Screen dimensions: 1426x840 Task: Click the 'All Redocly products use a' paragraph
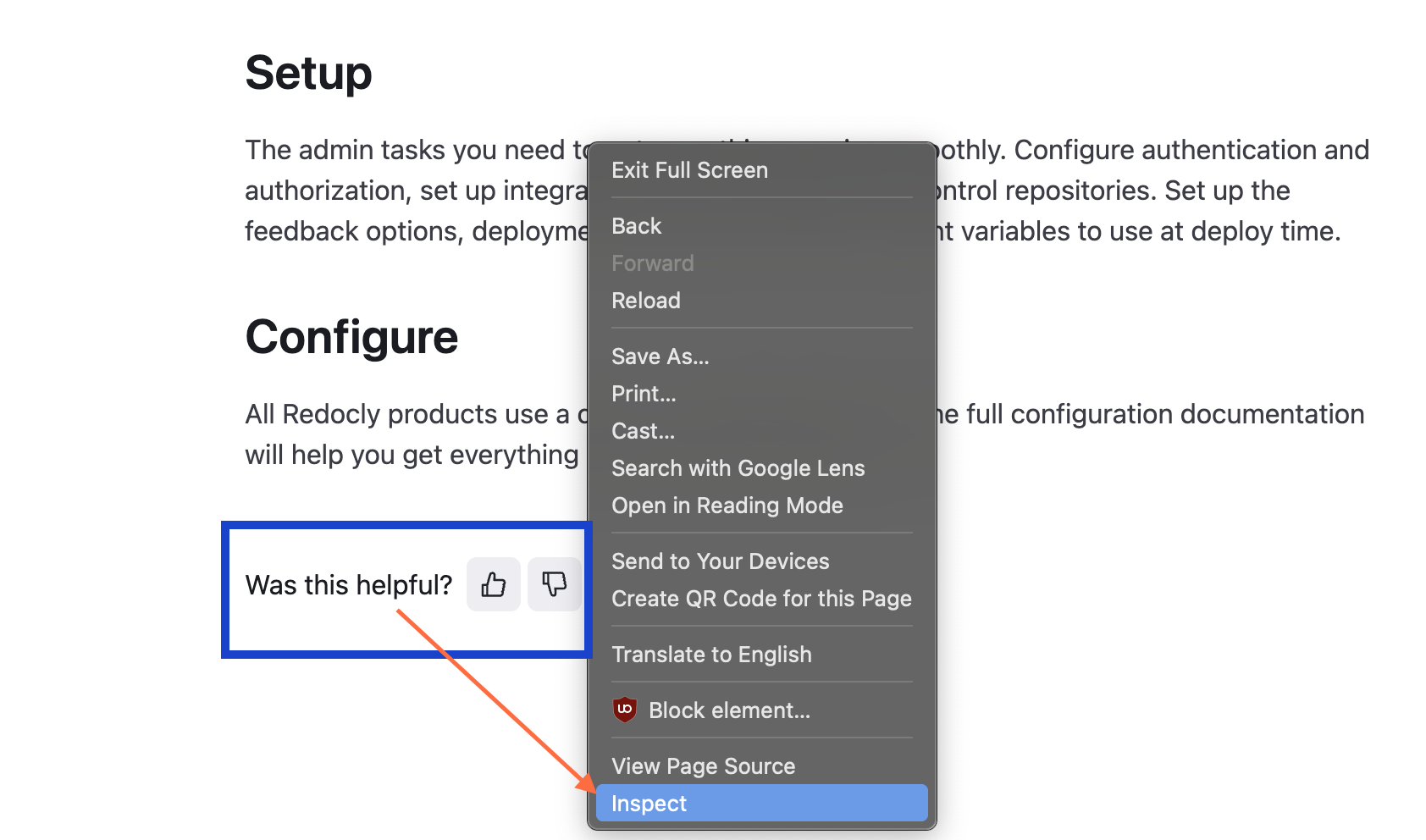(x=804, y=434)
